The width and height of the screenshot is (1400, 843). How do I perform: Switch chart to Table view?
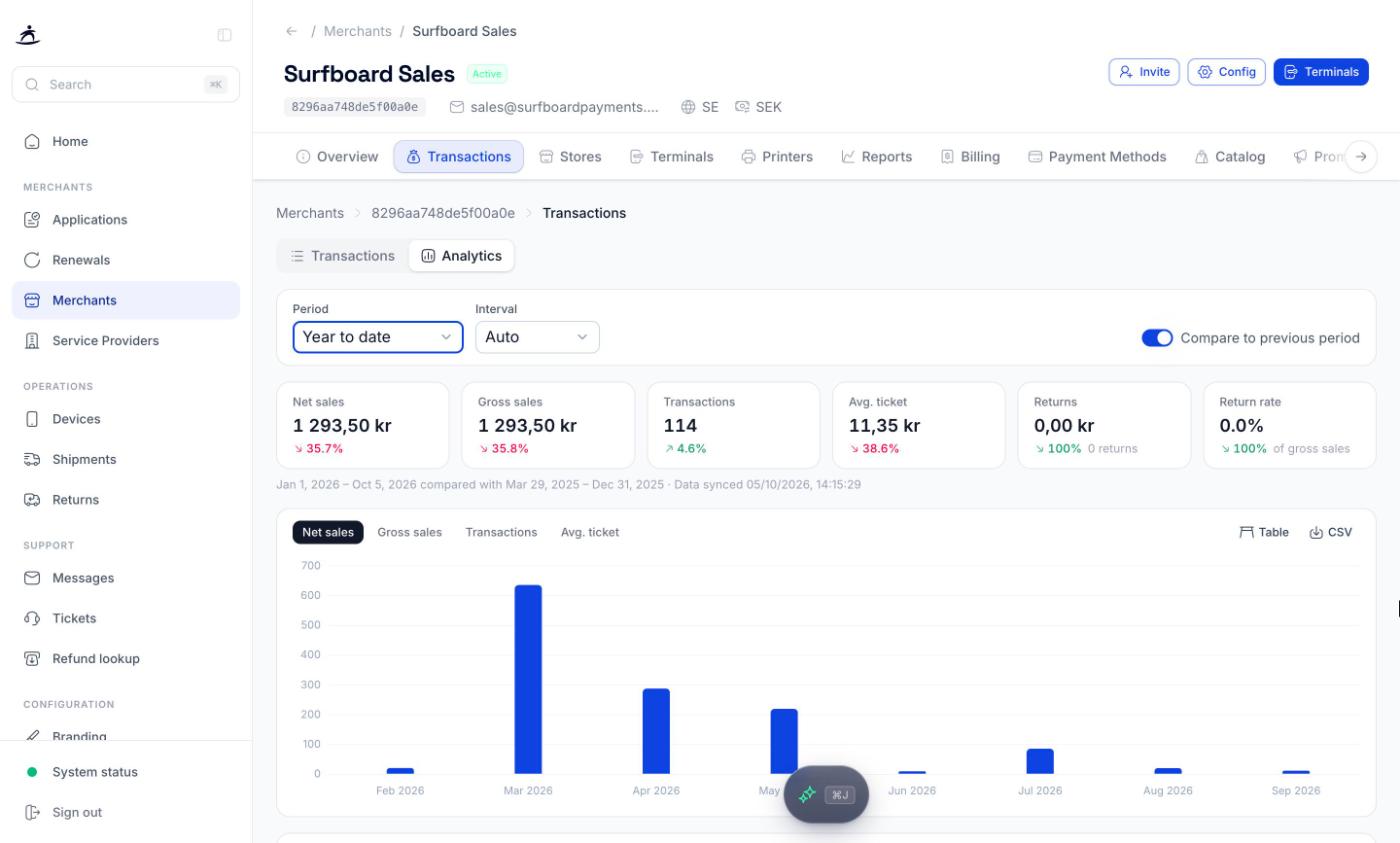coord(1264,532)
